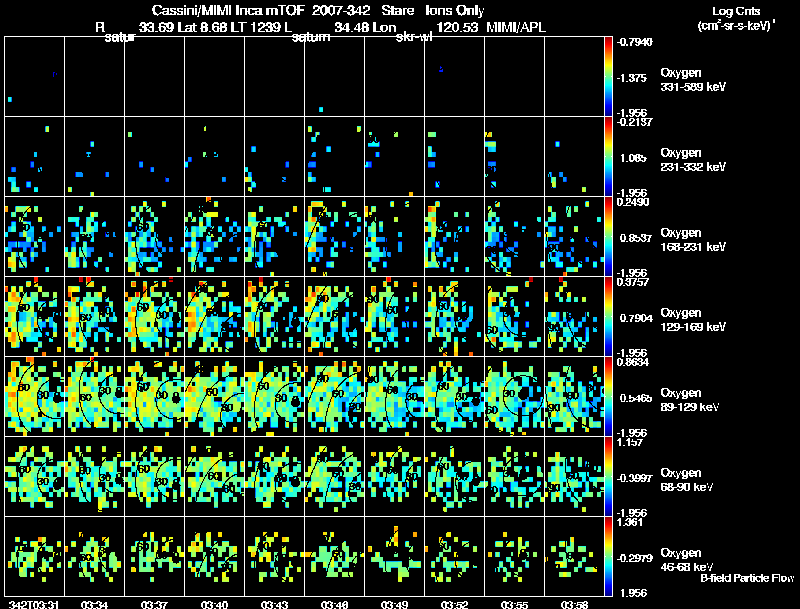Select the color bar beside Oxygen 331-589 keV
This screenshot has height=609, width=800.
click(x=608, y=77)
